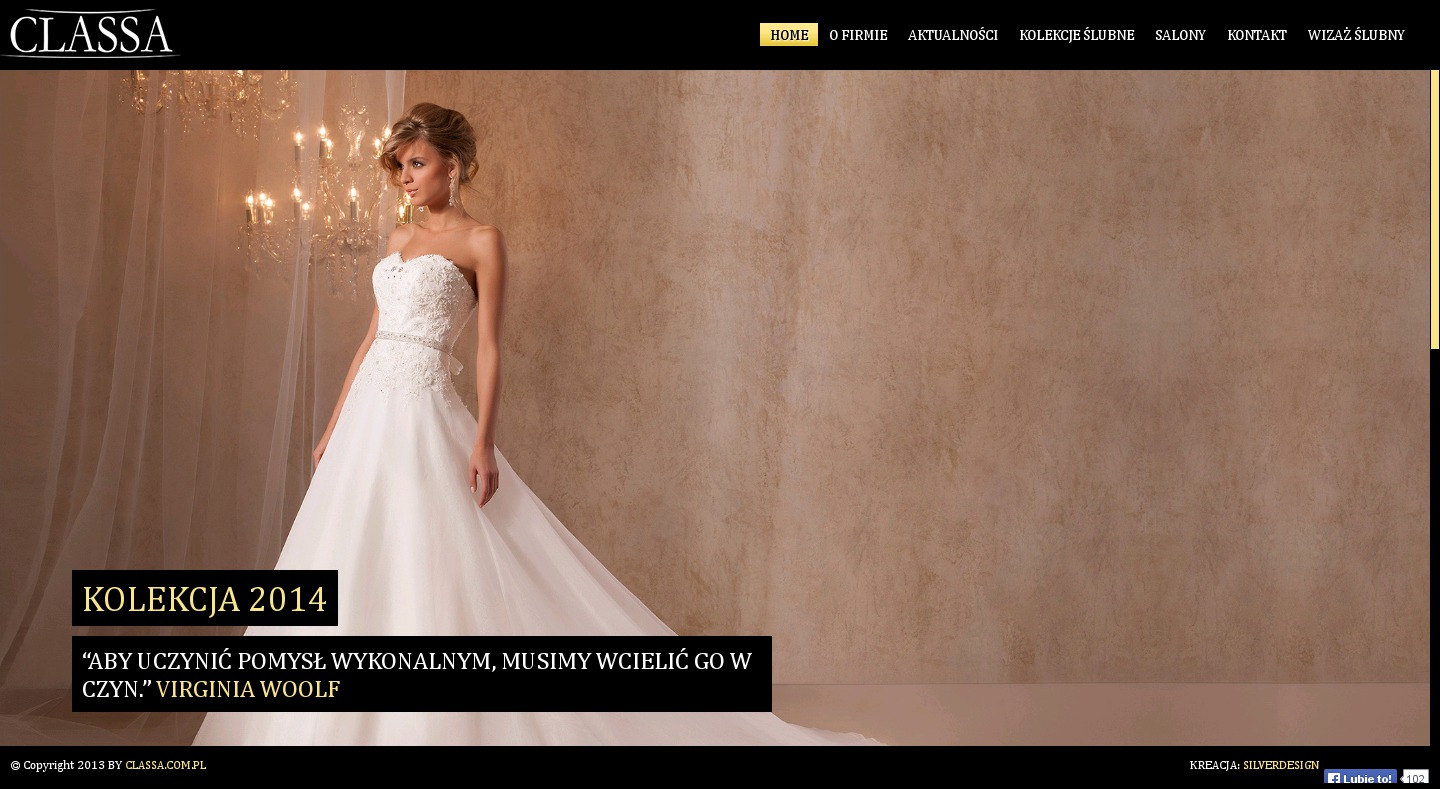Select the HOME menu item
1440x789 pixels.
(x=789, y=35)
